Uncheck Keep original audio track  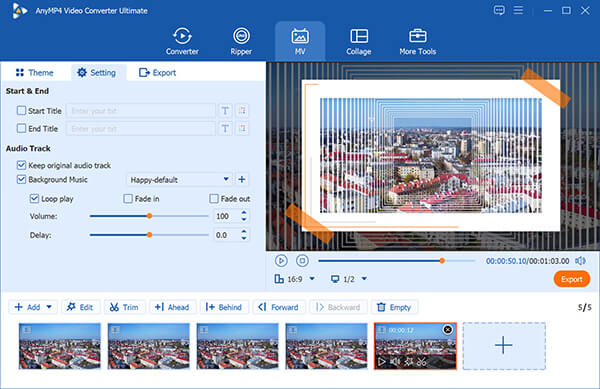21,165
